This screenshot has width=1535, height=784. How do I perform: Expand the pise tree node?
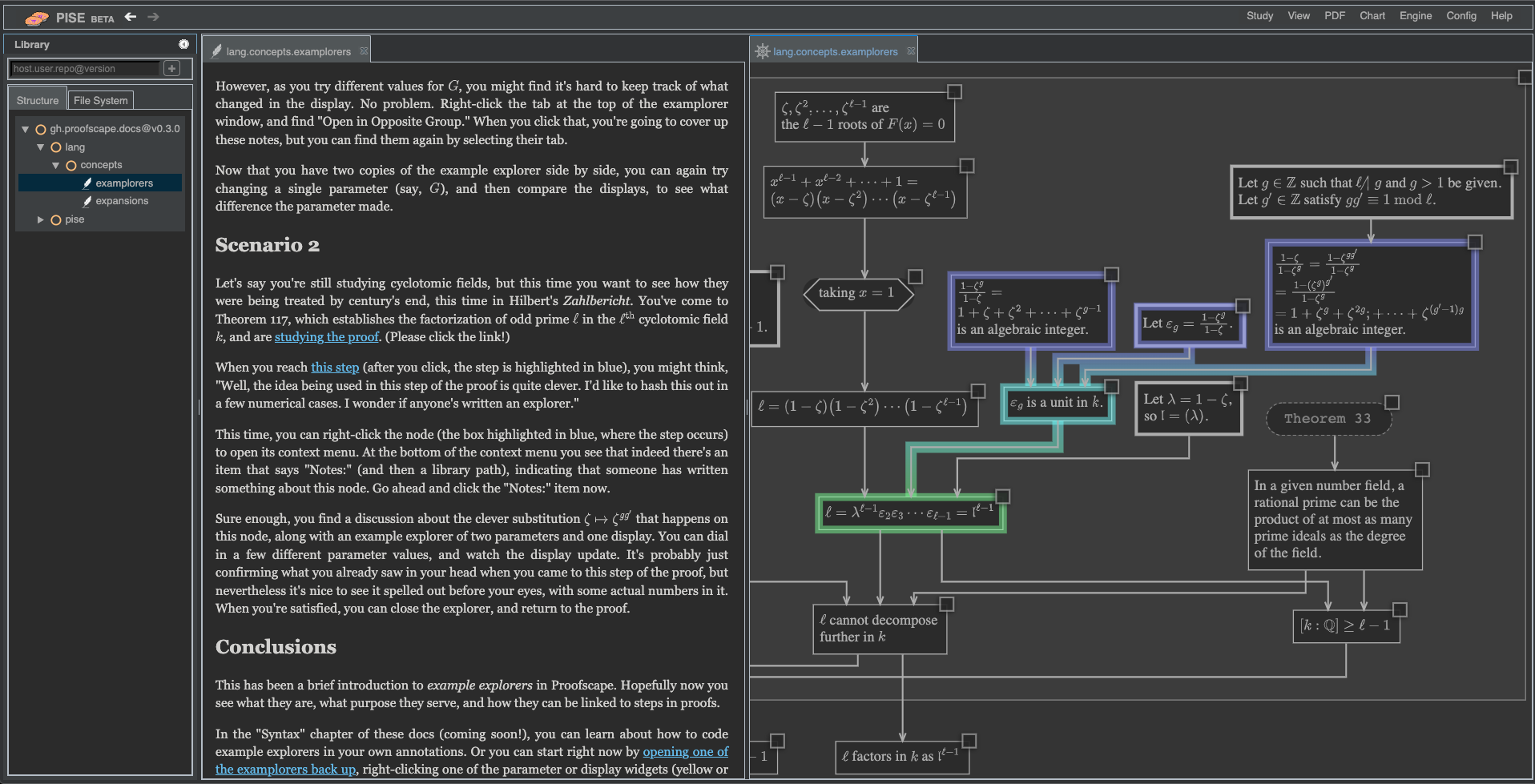(x=40, y=219)
